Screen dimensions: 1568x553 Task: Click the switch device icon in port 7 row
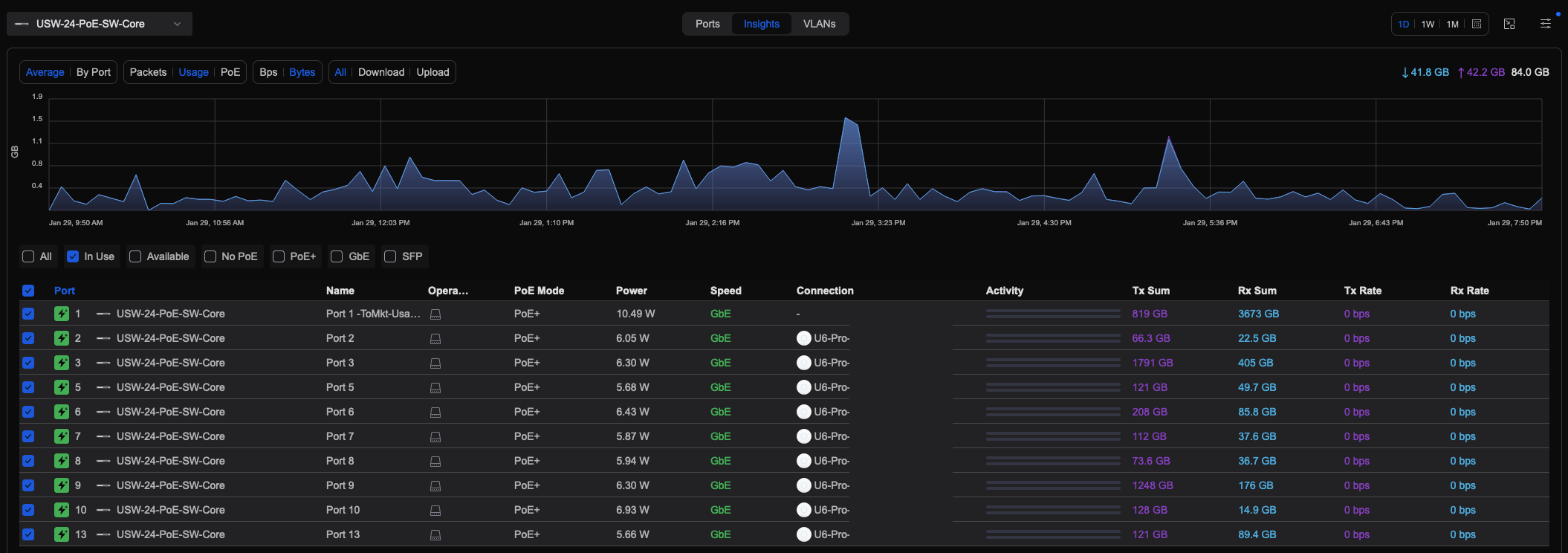tap(103, 436)
